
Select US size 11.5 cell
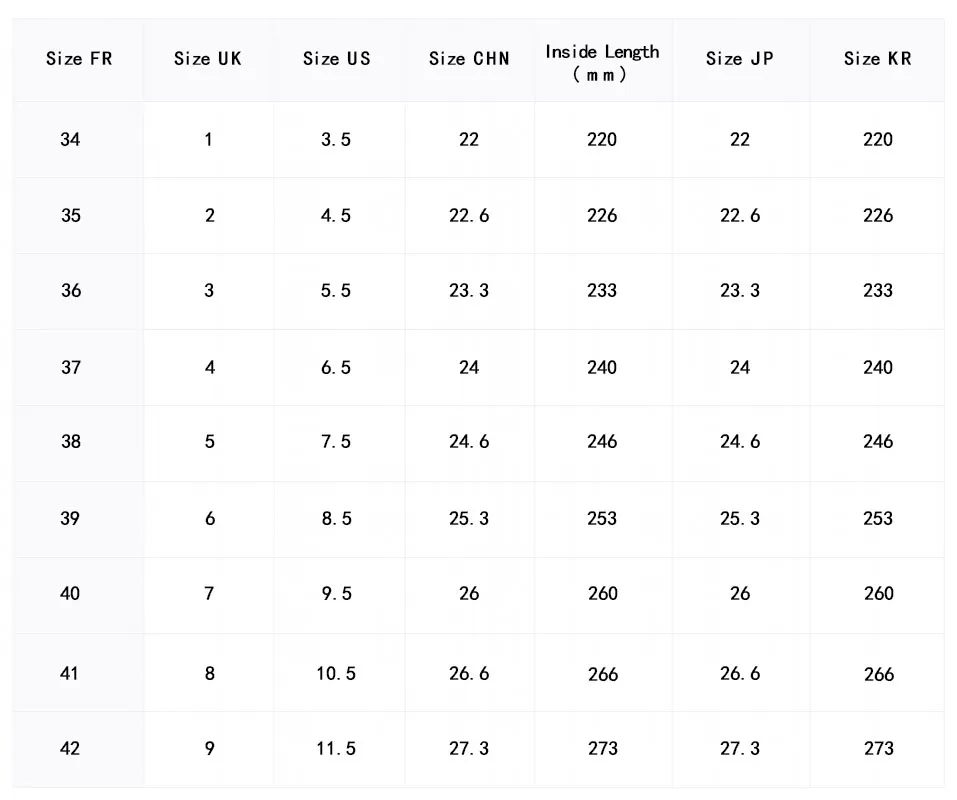click(336, 749)
